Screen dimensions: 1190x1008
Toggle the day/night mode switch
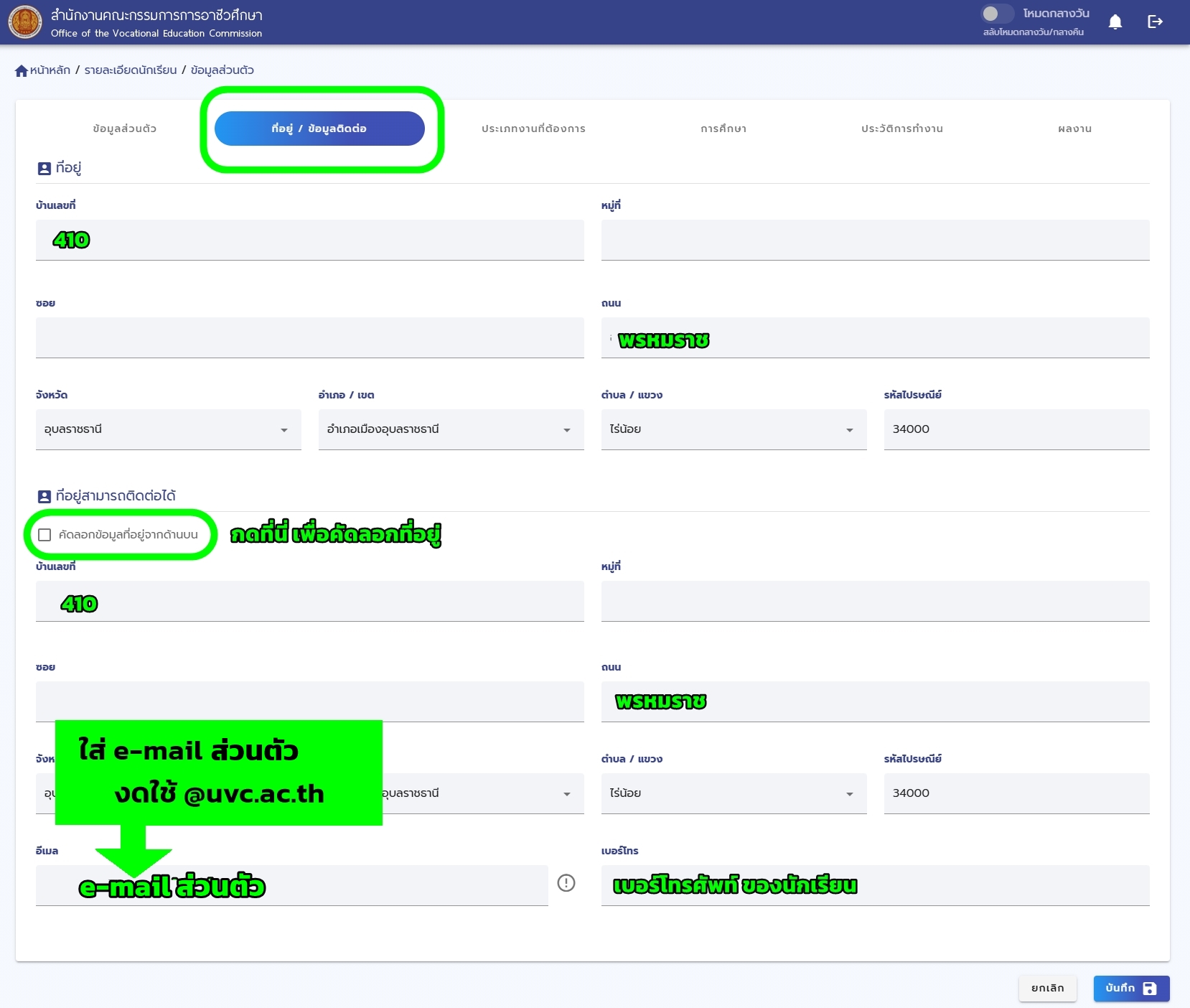997,14
